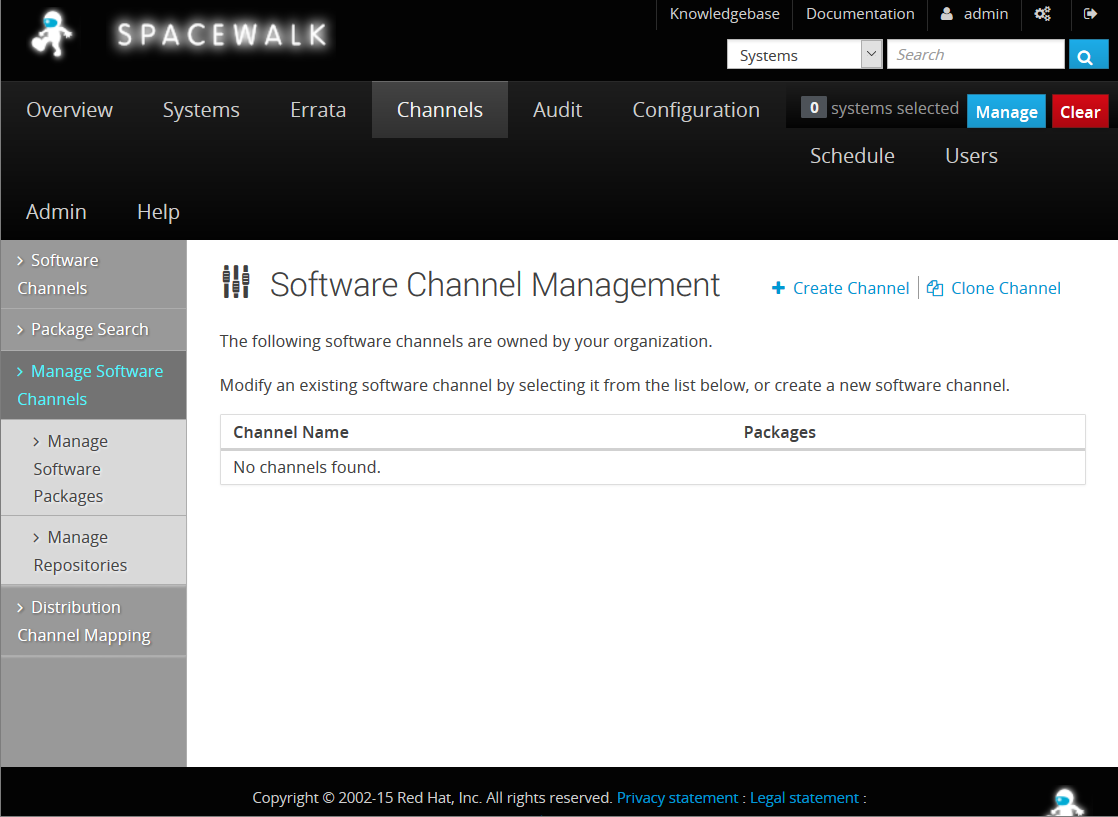Open the Systems search type dropdown

(x=804, y=55)
